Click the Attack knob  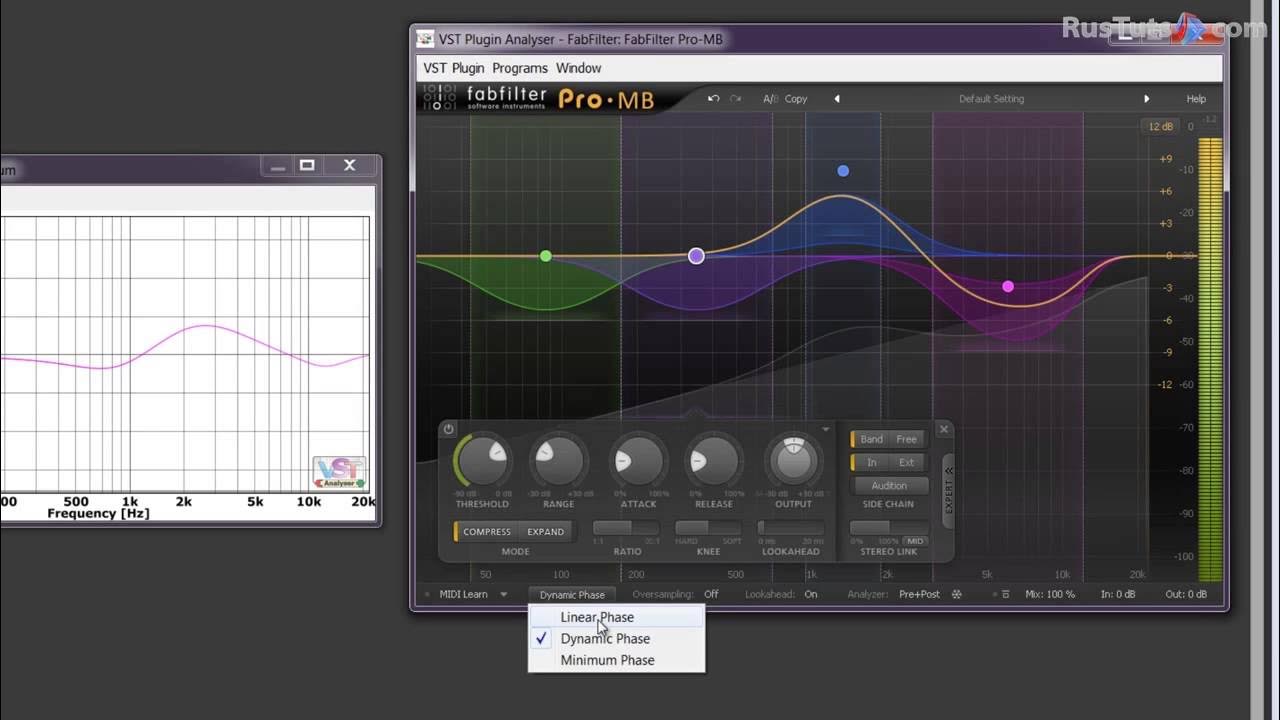[x=638, y=461]
